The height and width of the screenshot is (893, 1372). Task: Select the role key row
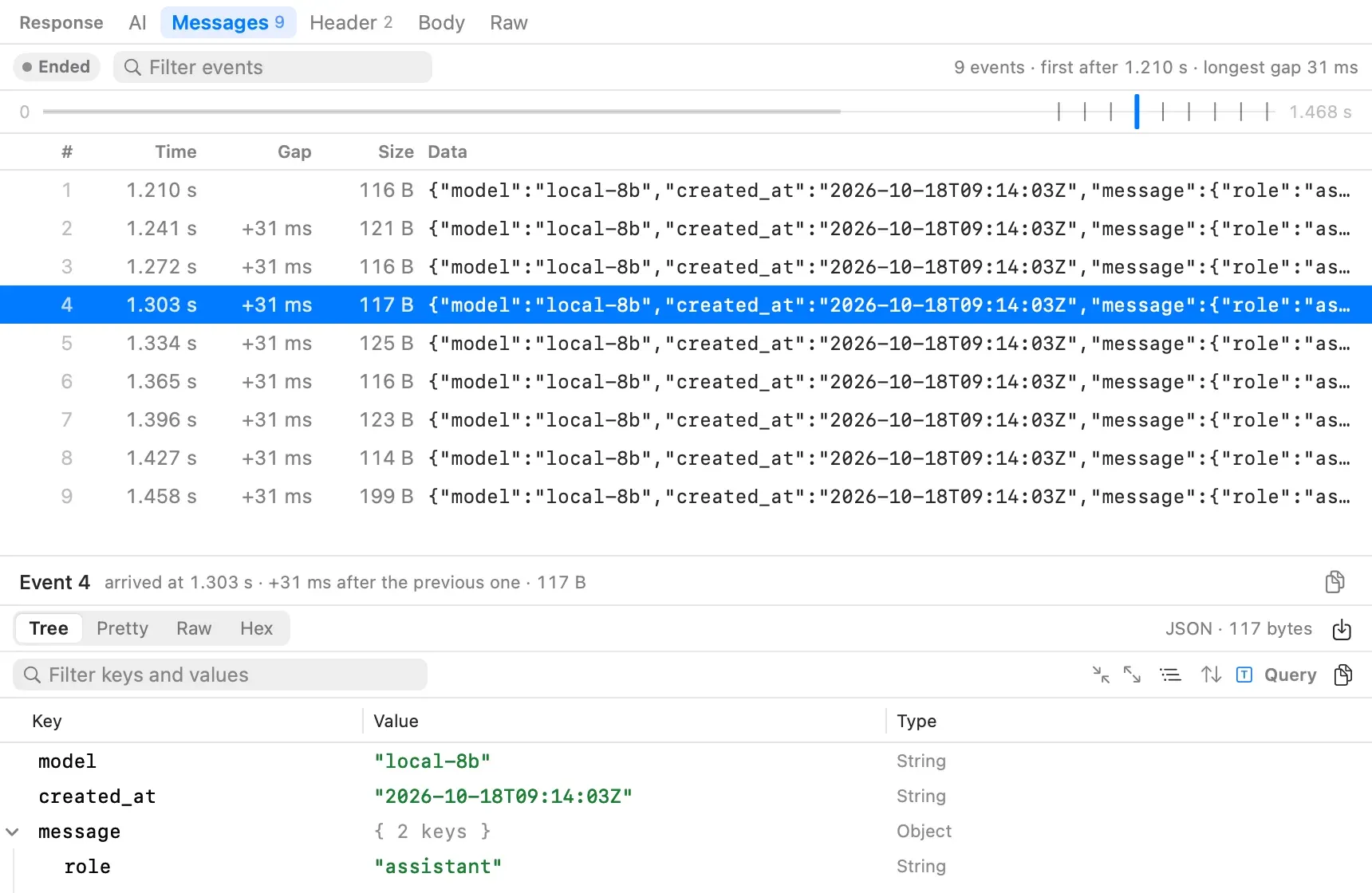tap(686, 867)
